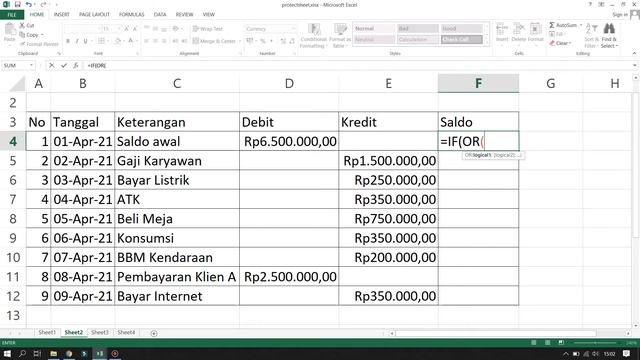
Task: Toggle Underline formatting
Action: pyautogui.click(x=85, y=41)
